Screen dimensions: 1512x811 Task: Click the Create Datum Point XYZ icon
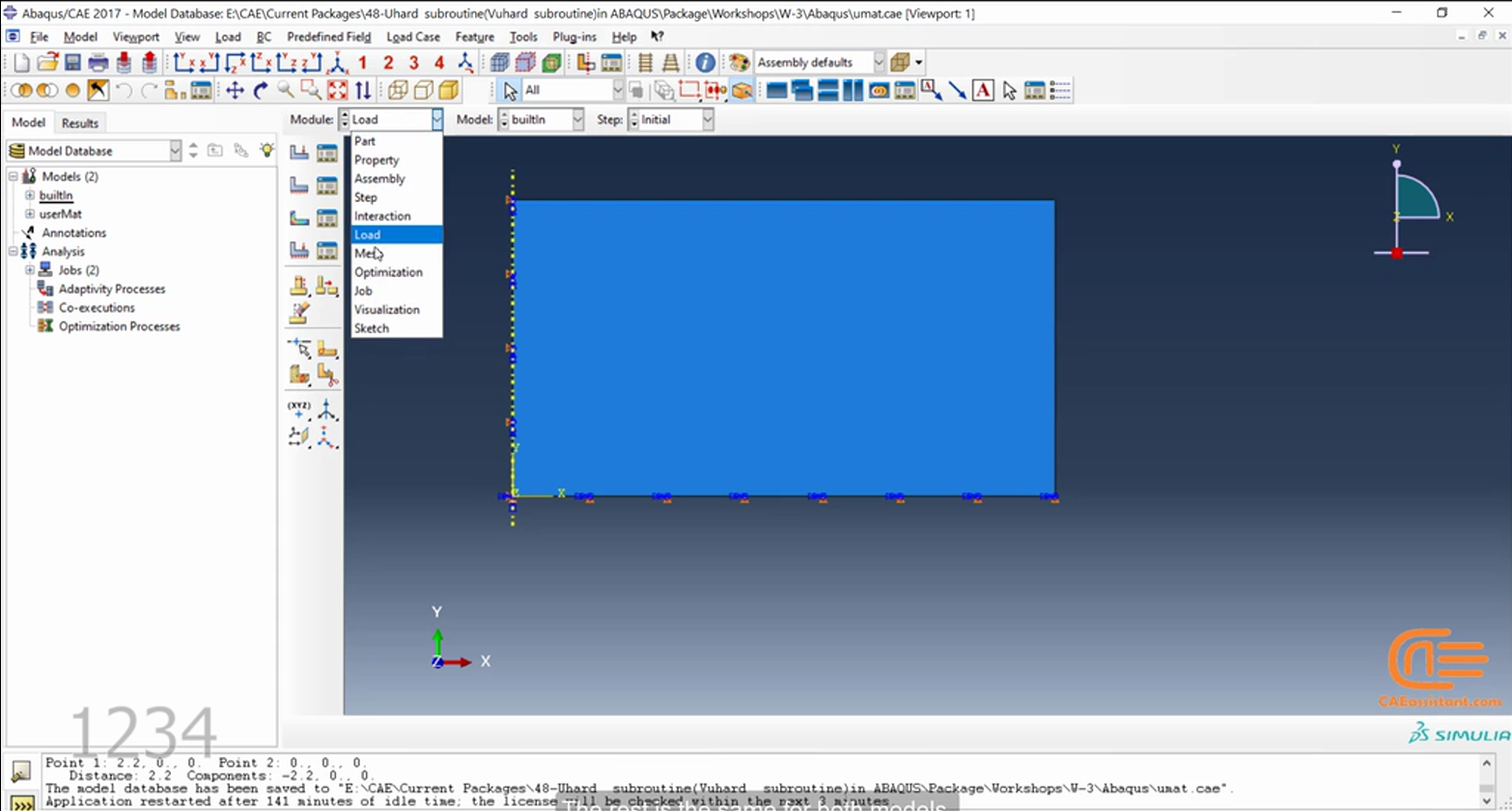pos(299,409)
